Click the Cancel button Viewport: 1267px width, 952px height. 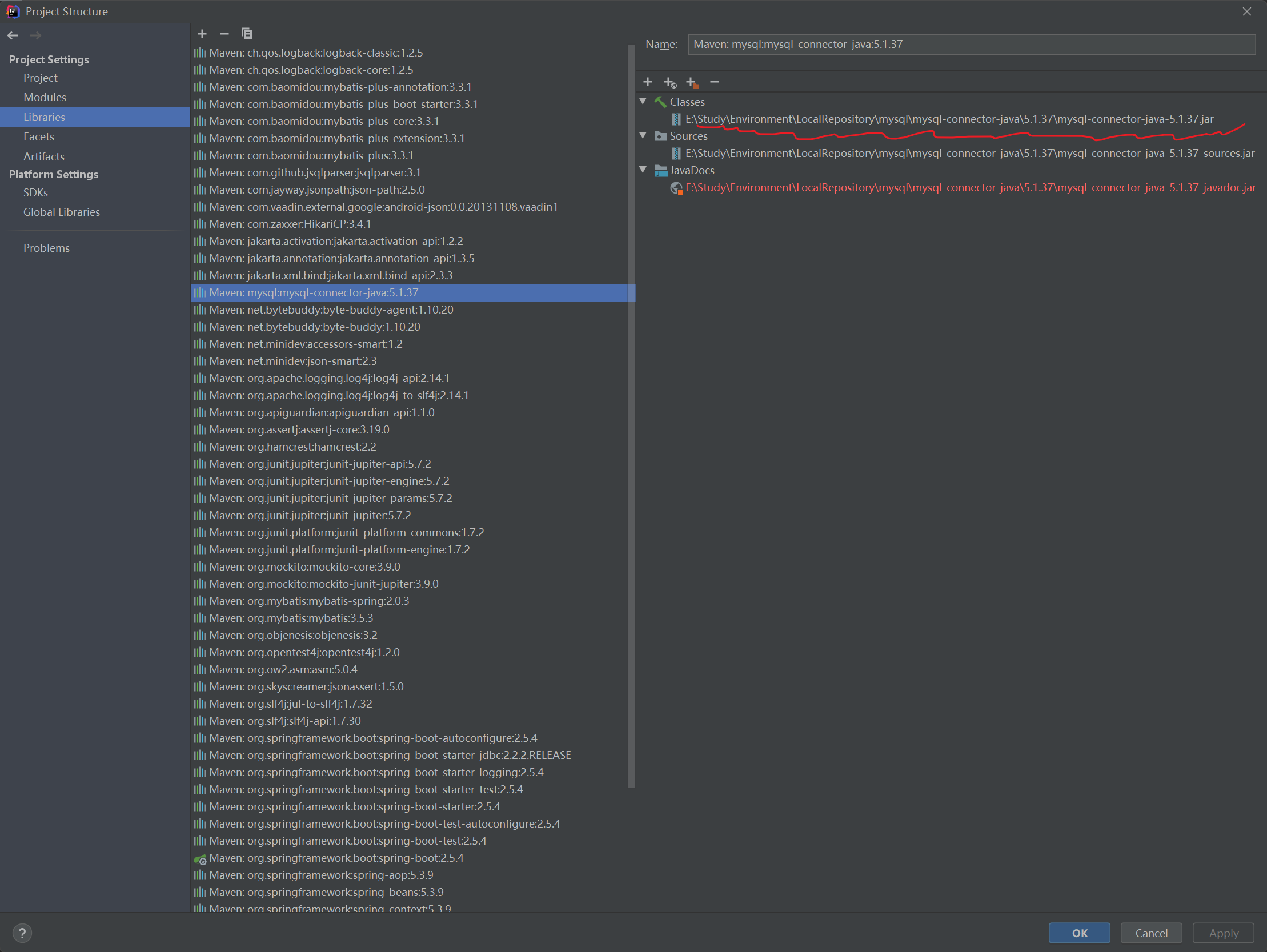click(1151, 933)
